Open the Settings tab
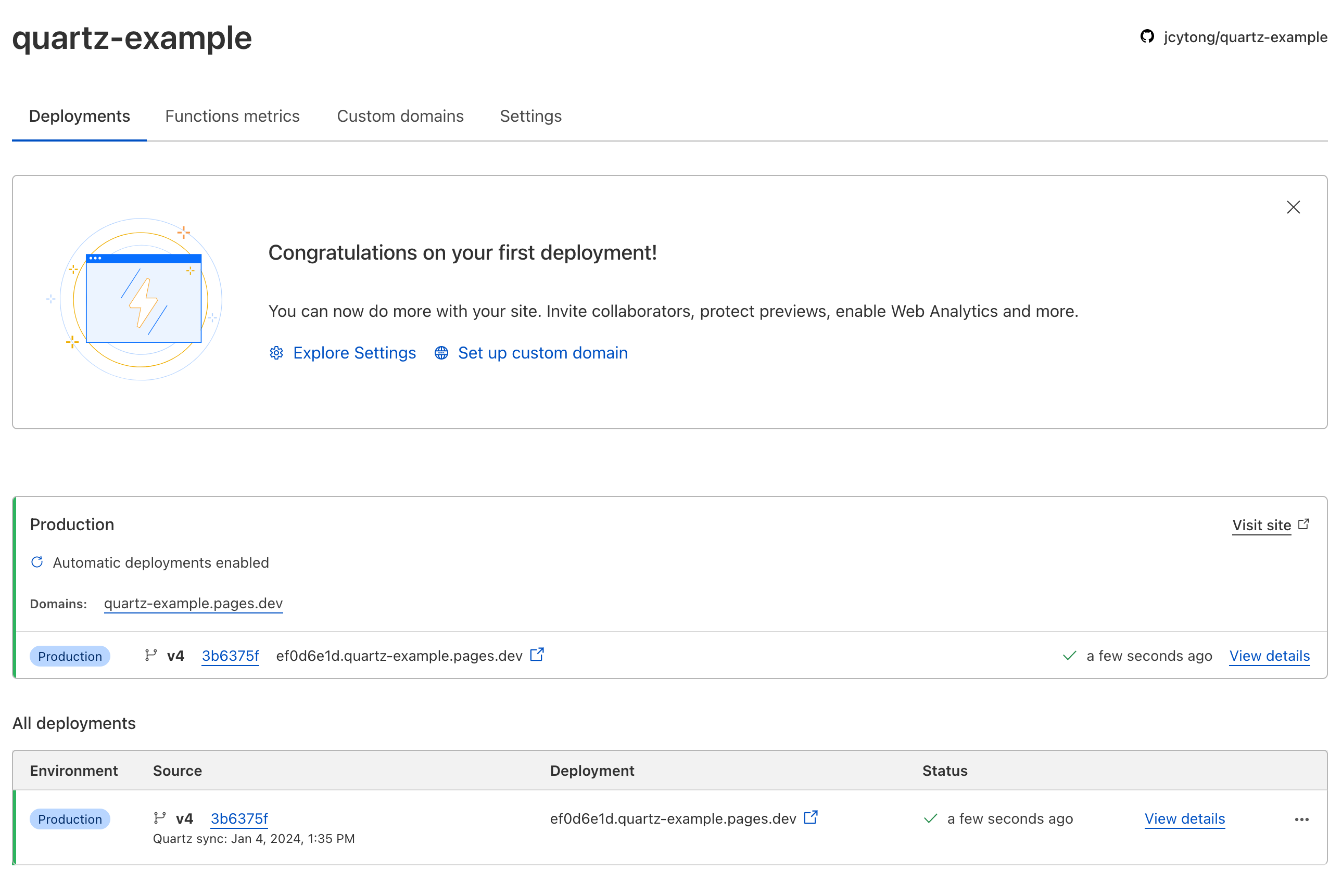1342x896 pixels. tap(530, 116)
